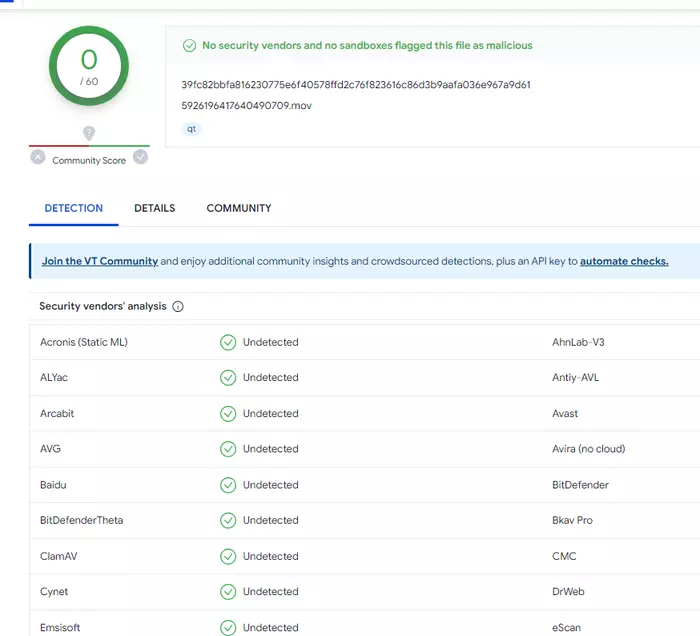Click the Security vendors' analysis info icon

pos(178,307)
